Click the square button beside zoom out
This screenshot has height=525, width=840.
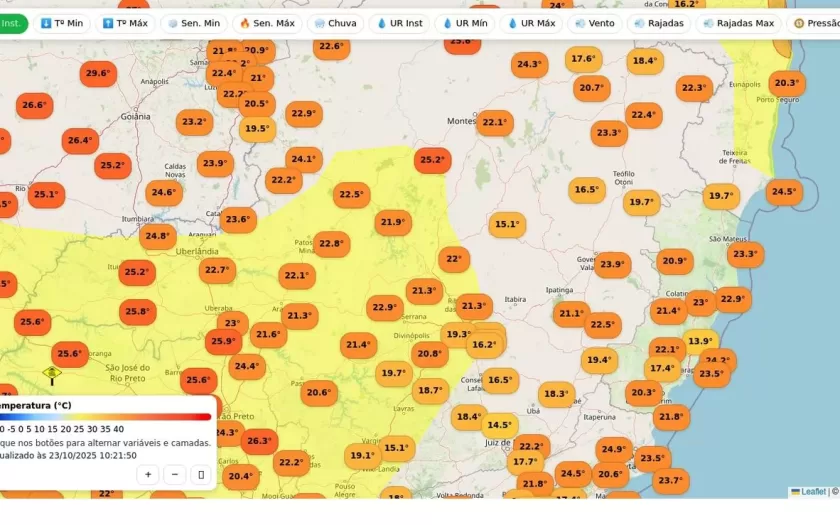click(x=201, y=474)
